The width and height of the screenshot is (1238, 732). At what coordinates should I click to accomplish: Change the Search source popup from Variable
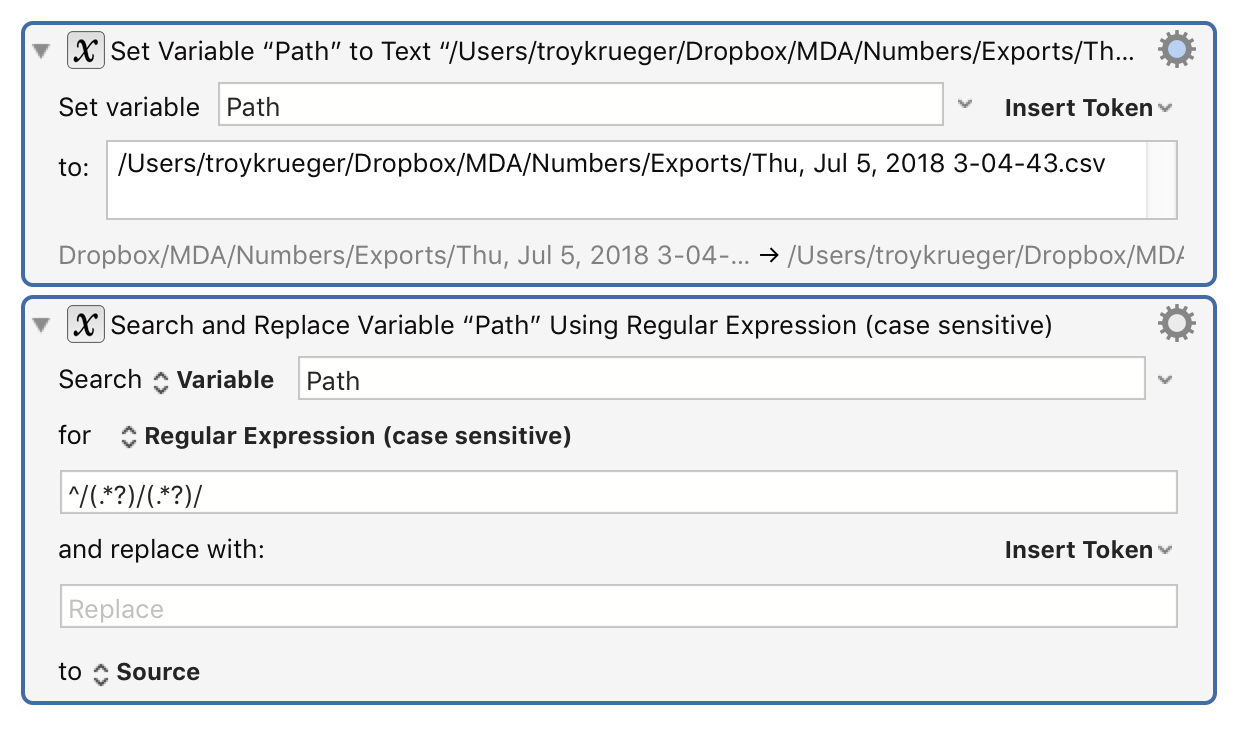[213, 380]
